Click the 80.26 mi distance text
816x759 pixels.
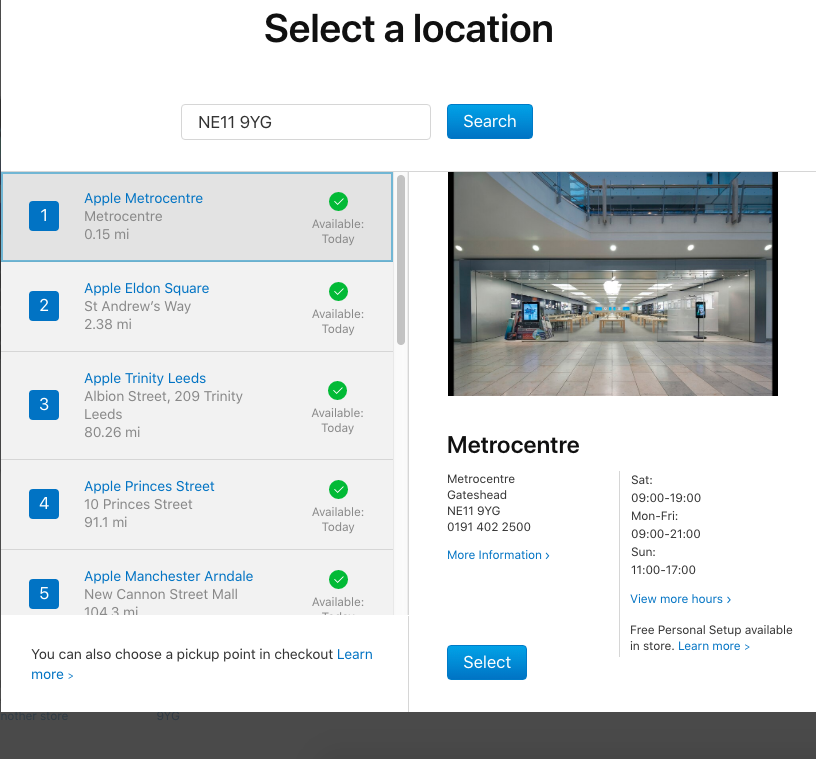pyautogui.click(x=112, y=432)
